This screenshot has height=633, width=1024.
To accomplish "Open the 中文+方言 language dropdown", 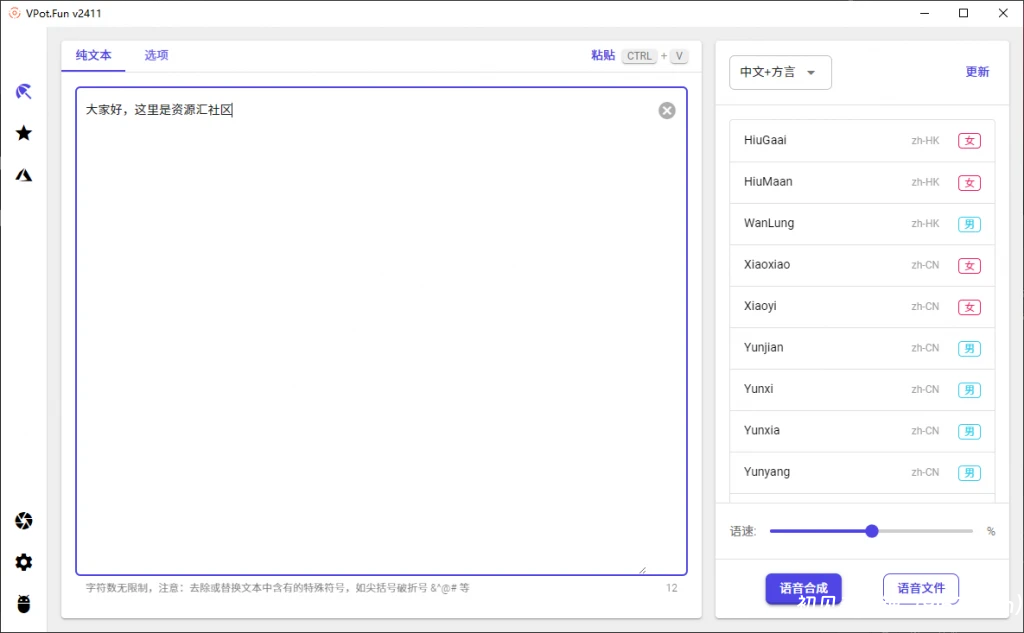I will pyautogui.click(x=780, y=72).
